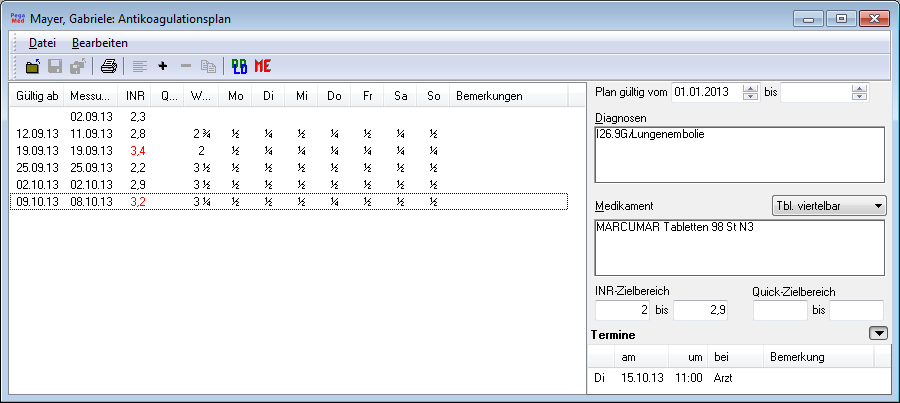Open the Tbl. viertelbar dropdown
The width and height of the screenshot is (900, 403).
click(830, 205)
